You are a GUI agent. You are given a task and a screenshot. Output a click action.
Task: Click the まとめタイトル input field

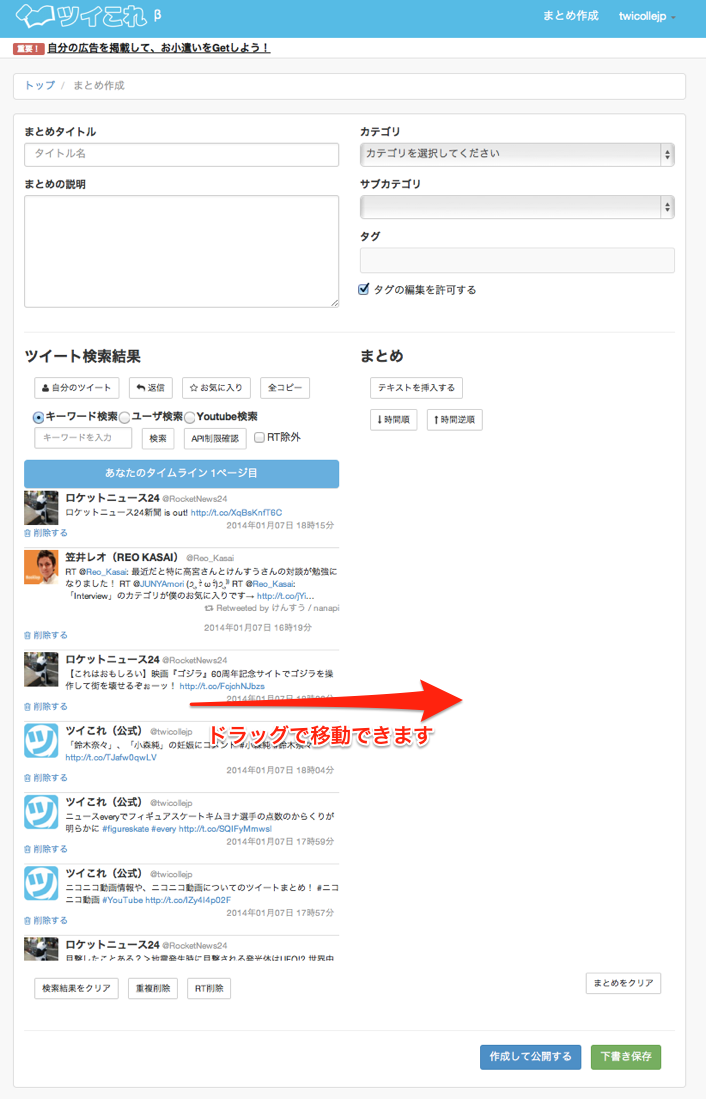pyautogui.click(x=181, y=154)
